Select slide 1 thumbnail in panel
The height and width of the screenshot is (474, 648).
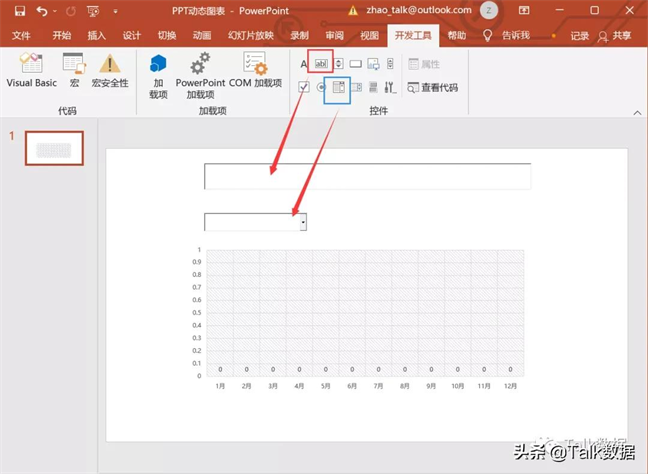[54, 148]
